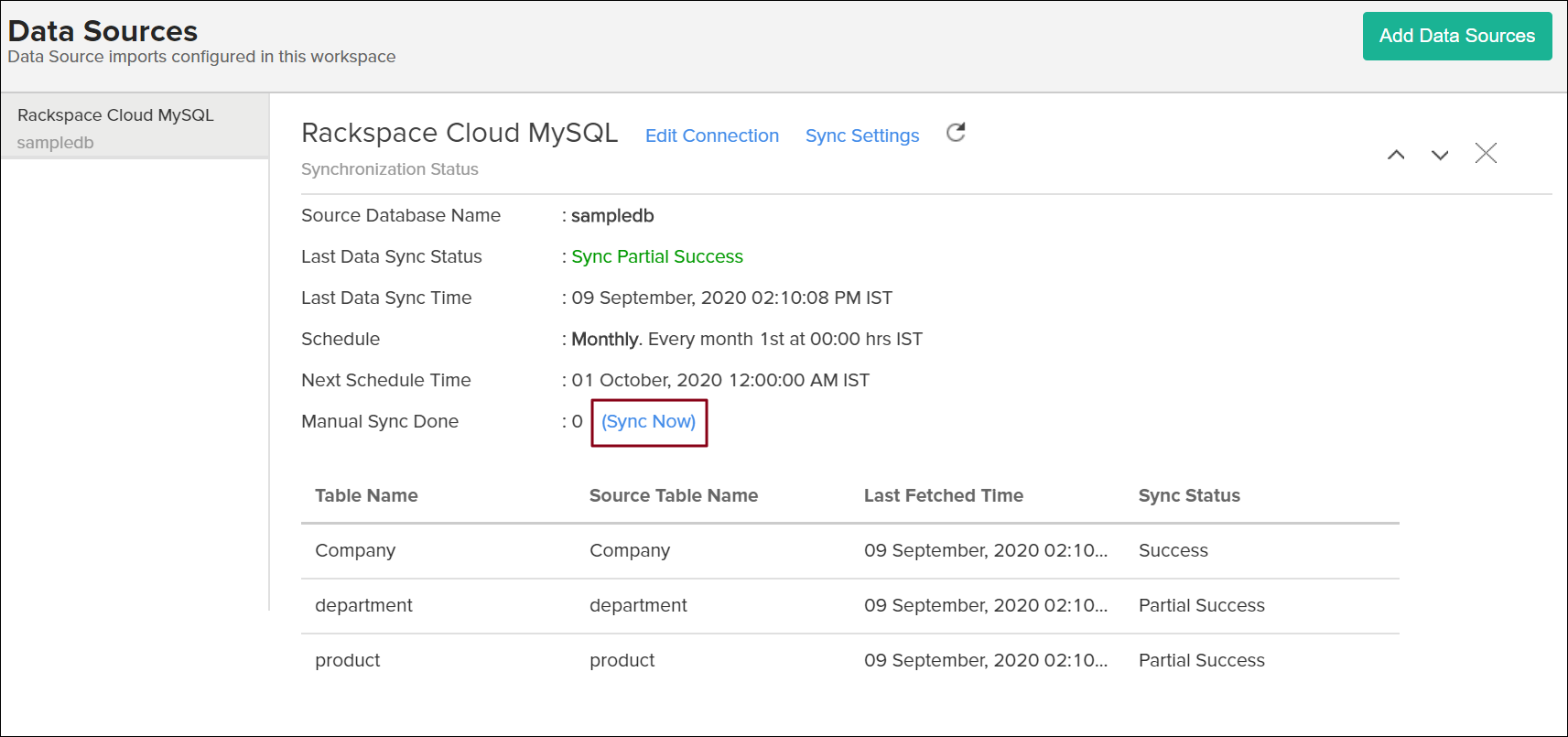Click the department row's Partial Success status
The width and height of the screenshot is (1568, 737).
1201,605
